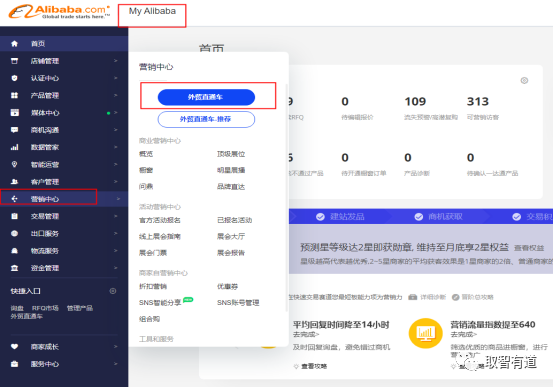
Task: Open settings gear next to 快捷入口
Action: (113, 291)
